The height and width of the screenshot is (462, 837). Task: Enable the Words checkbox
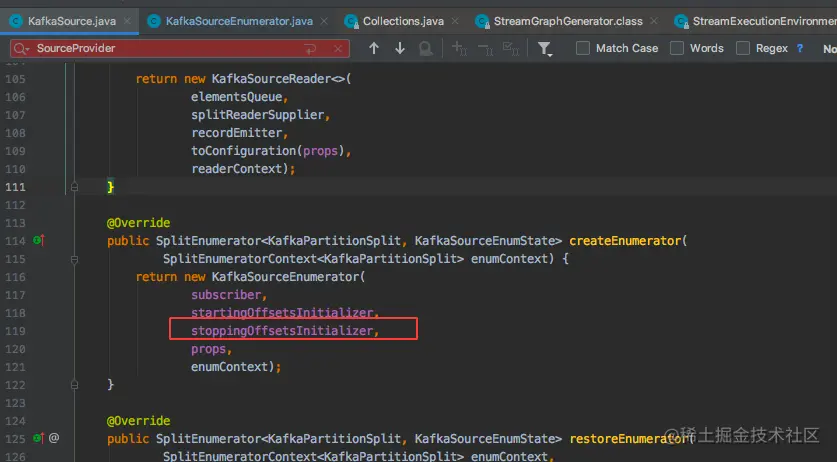[x=677, y=49]
